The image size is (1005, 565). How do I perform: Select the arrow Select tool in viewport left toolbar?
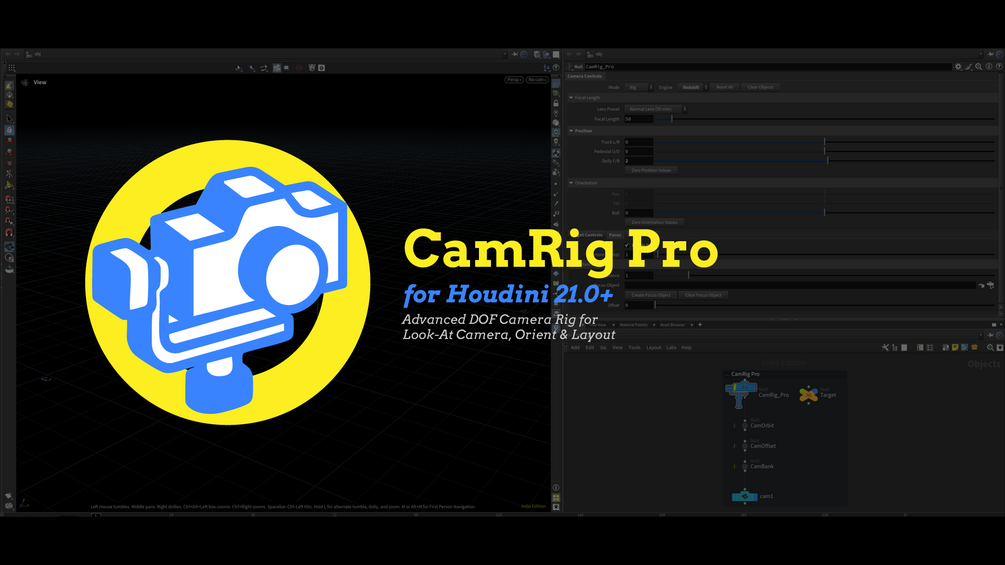(x=9, y=119)
